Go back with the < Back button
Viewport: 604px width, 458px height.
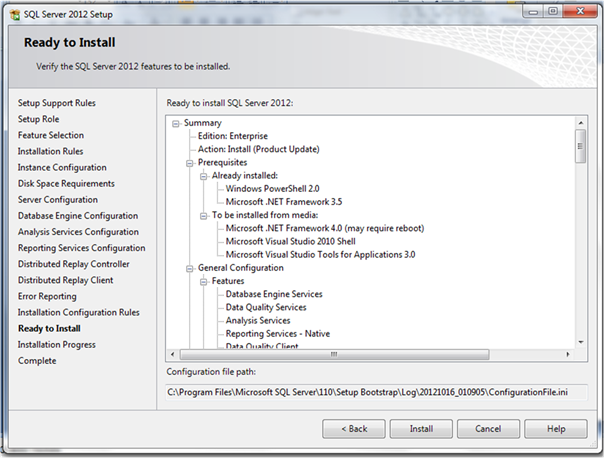tap(354, 429)
